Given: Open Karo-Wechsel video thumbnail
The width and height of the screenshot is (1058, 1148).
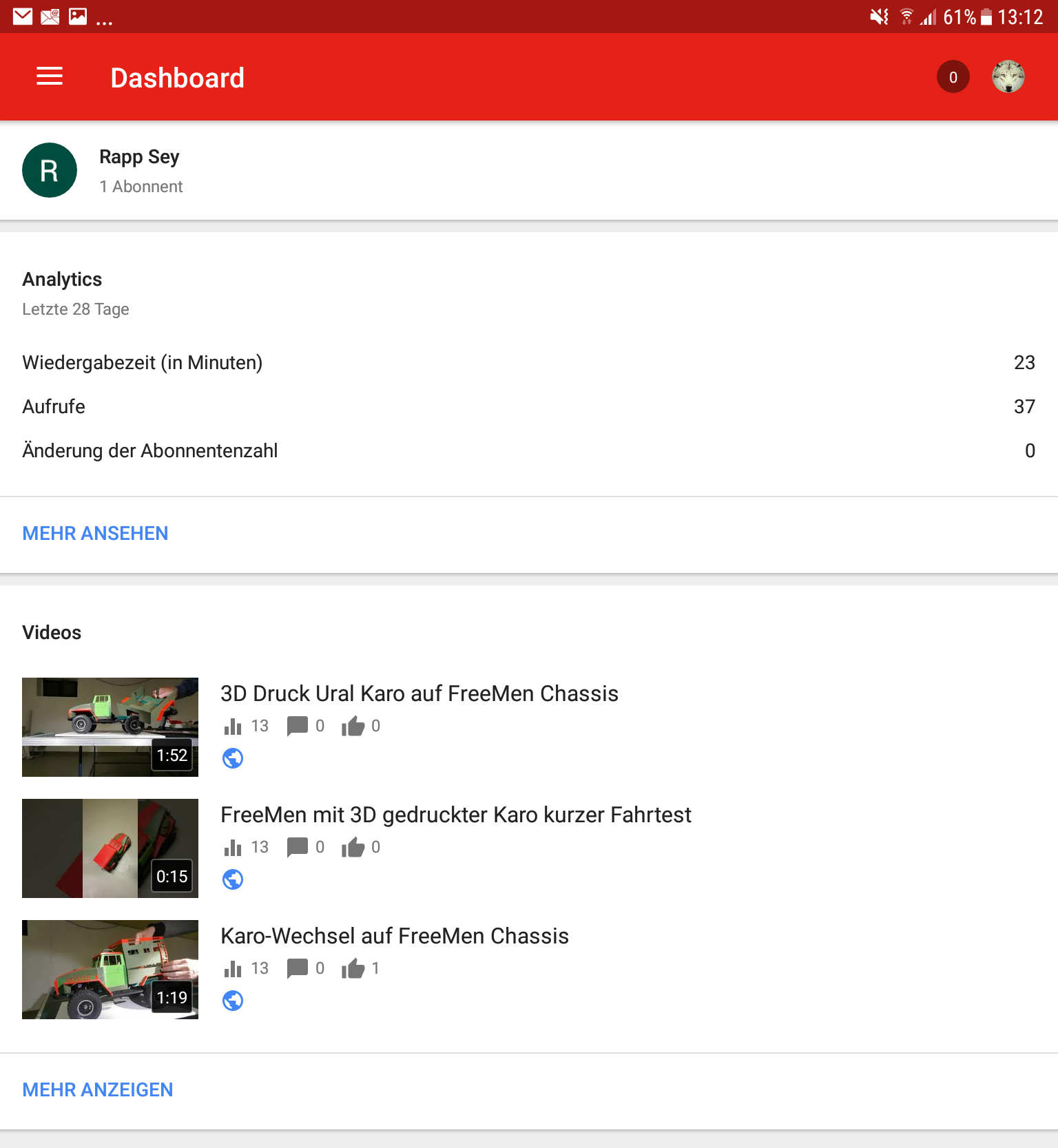Looking at the screenshot, I should coord(110,970).
